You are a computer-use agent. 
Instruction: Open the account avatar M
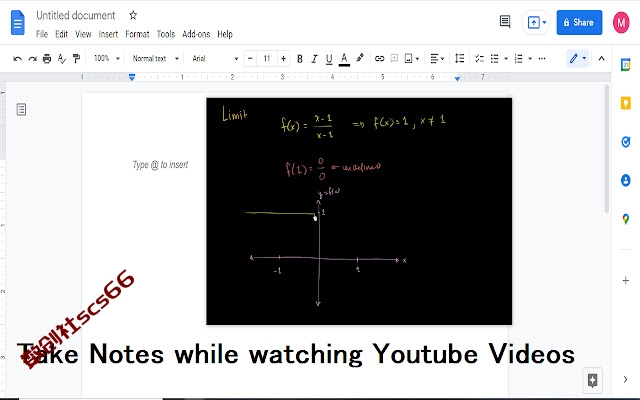click(621, 22)
